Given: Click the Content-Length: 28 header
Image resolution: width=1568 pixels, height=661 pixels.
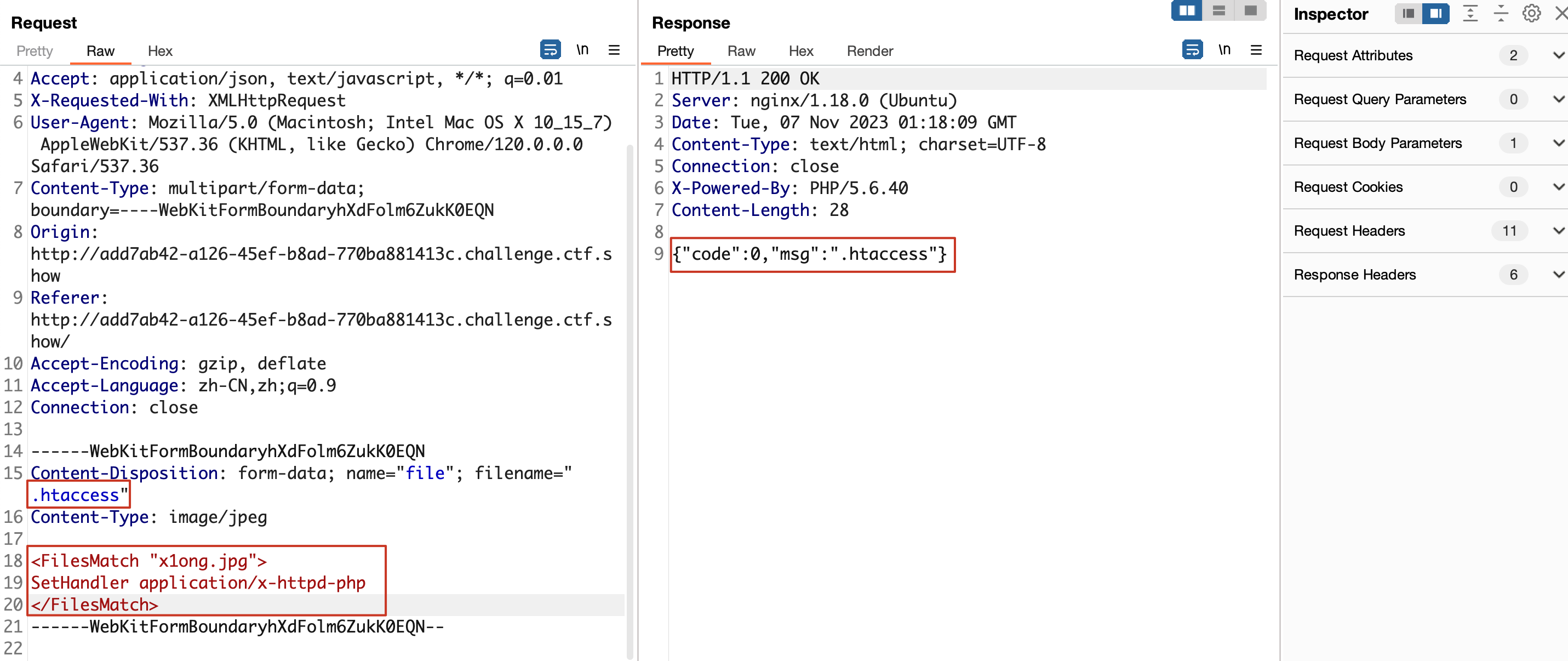Looking at the screenshot, I should 760,210.
